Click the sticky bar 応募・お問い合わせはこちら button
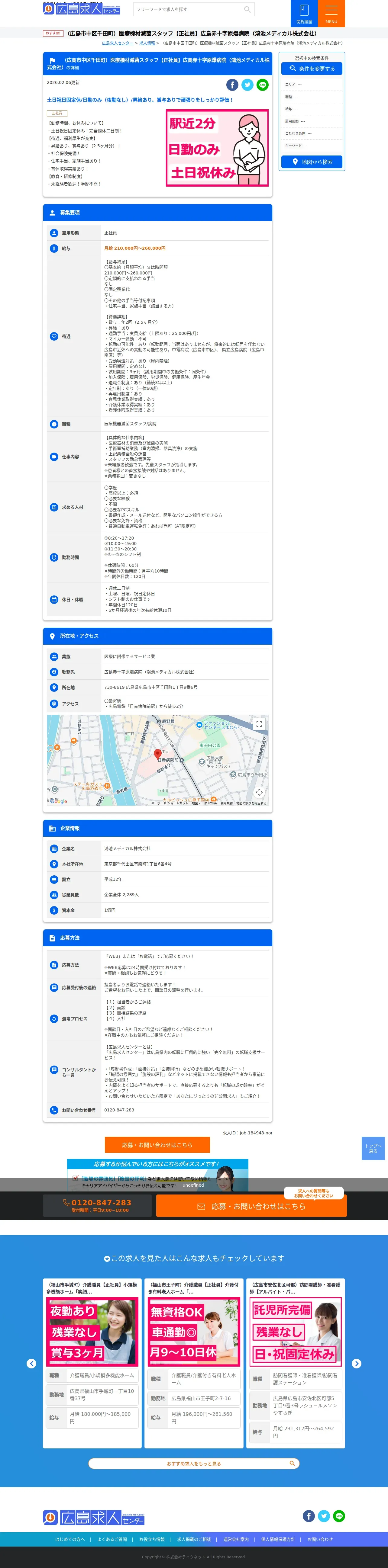Viewport: 388px width, 1568px height. click(x=251, y=1206)
